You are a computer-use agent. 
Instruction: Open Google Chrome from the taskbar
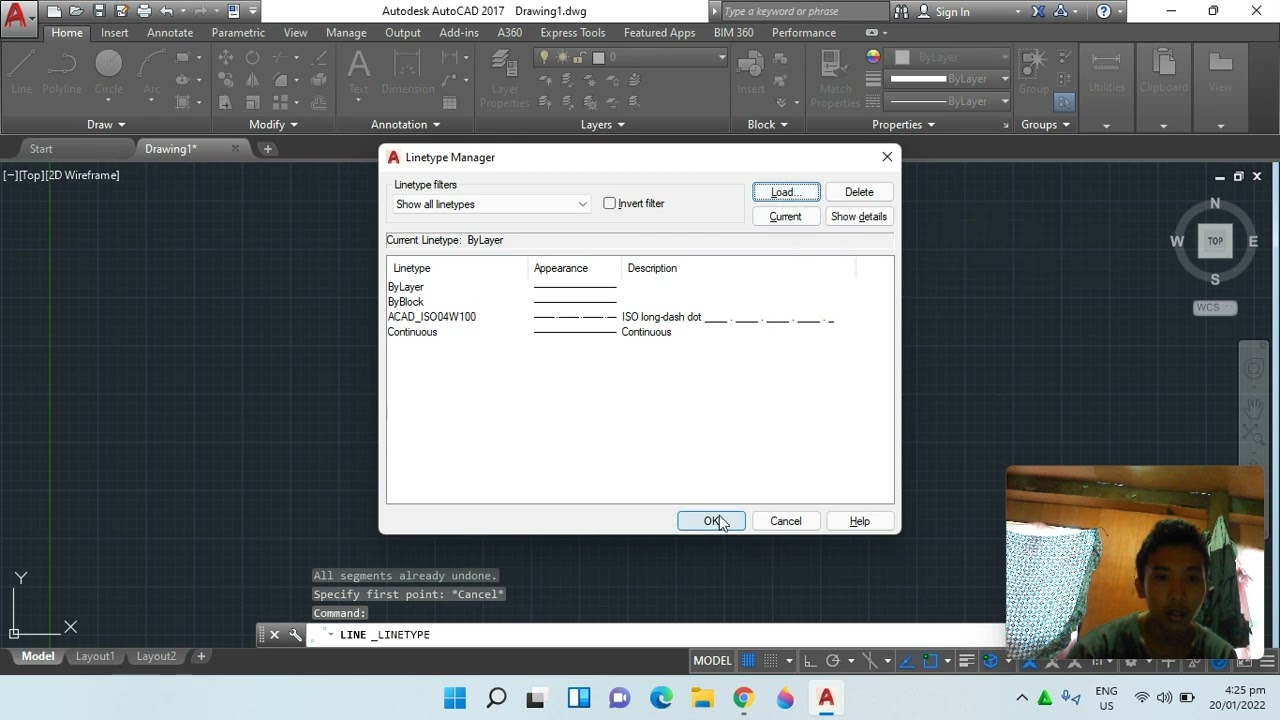point(743,698)
